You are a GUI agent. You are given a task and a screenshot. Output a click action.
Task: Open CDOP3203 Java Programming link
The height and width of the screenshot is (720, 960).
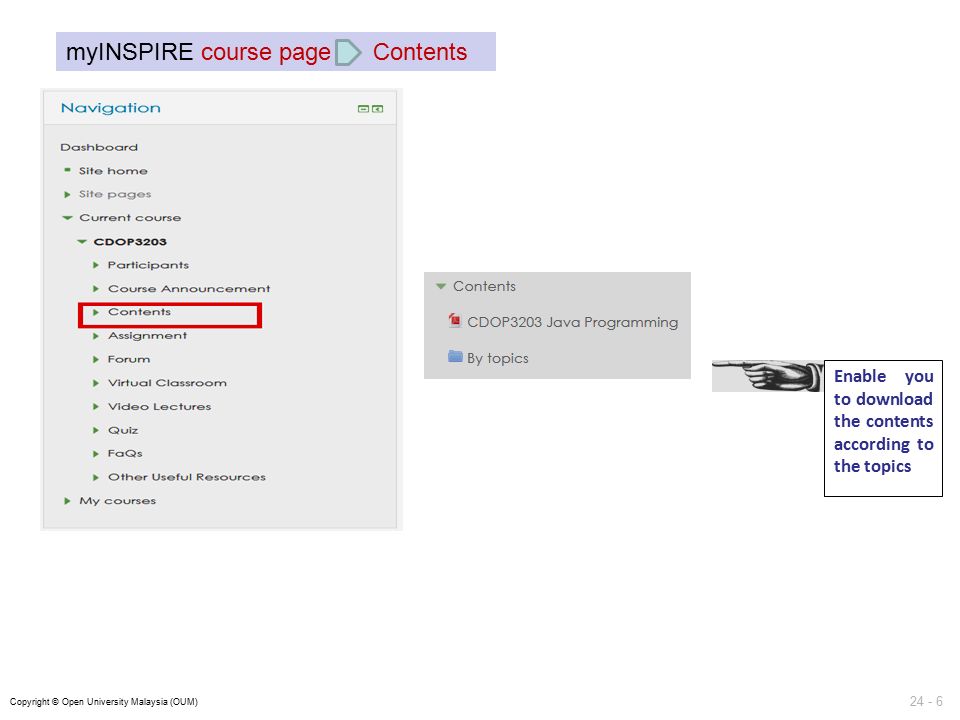click(572, 322)
